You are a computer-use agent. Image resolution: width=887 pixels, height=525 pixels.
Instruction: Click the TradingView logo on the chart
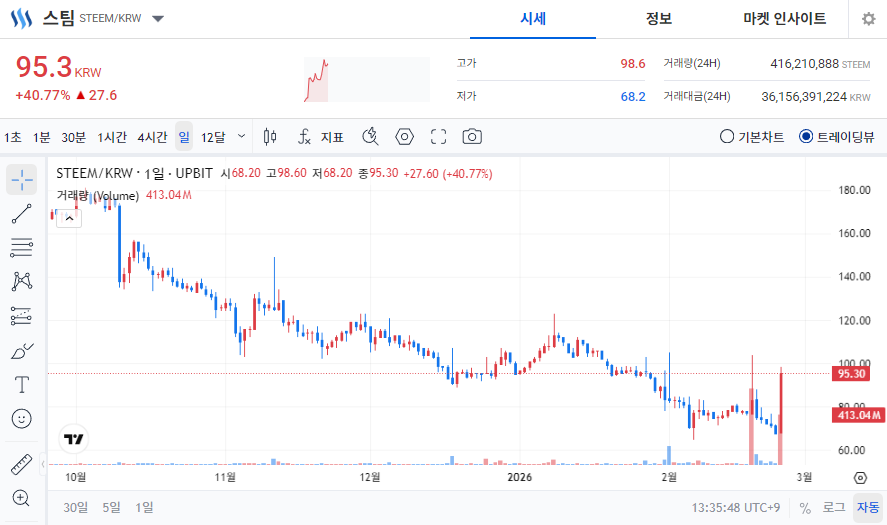[x=74, y=439]
